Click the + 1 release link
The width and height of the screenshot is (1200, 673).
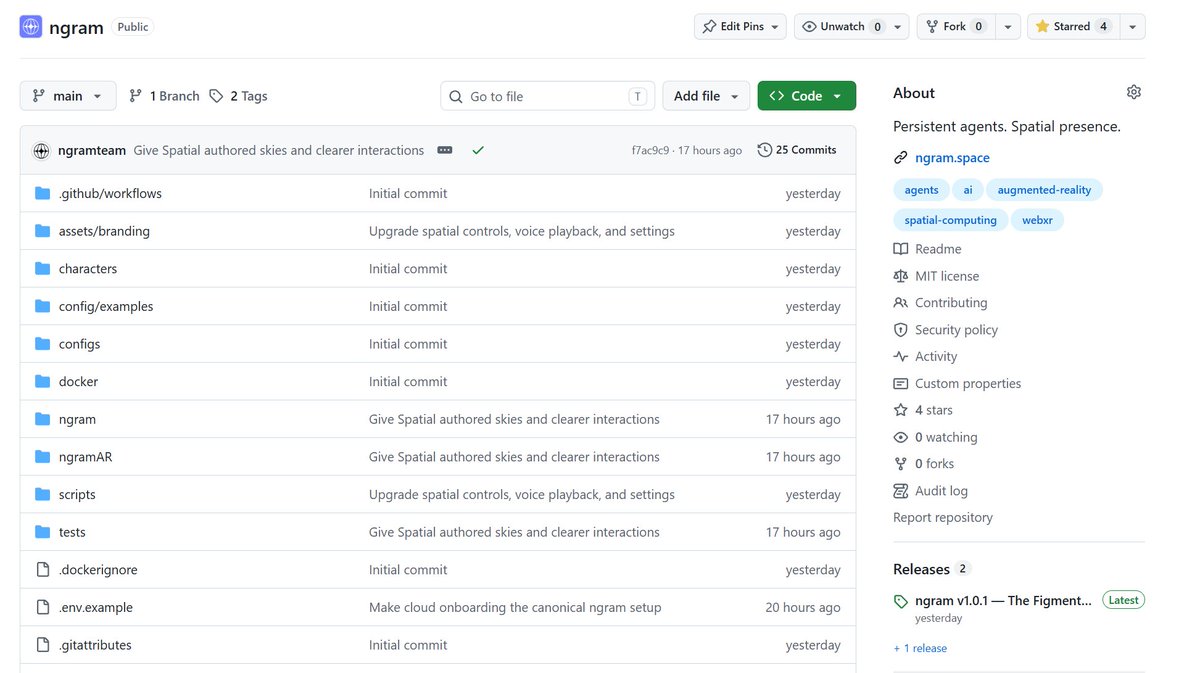pyautogui.click(x=920, y=648)
